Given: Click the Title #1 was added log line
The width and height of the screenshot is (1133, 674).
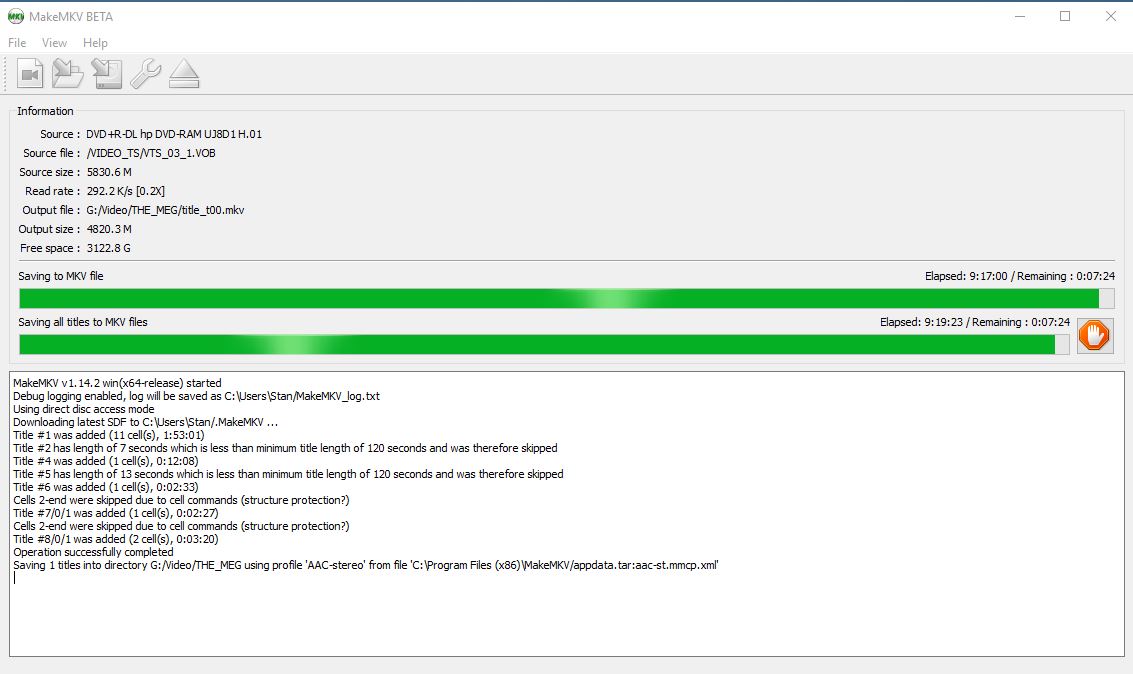Looking at the screenshot, I should tap(108, 435).
